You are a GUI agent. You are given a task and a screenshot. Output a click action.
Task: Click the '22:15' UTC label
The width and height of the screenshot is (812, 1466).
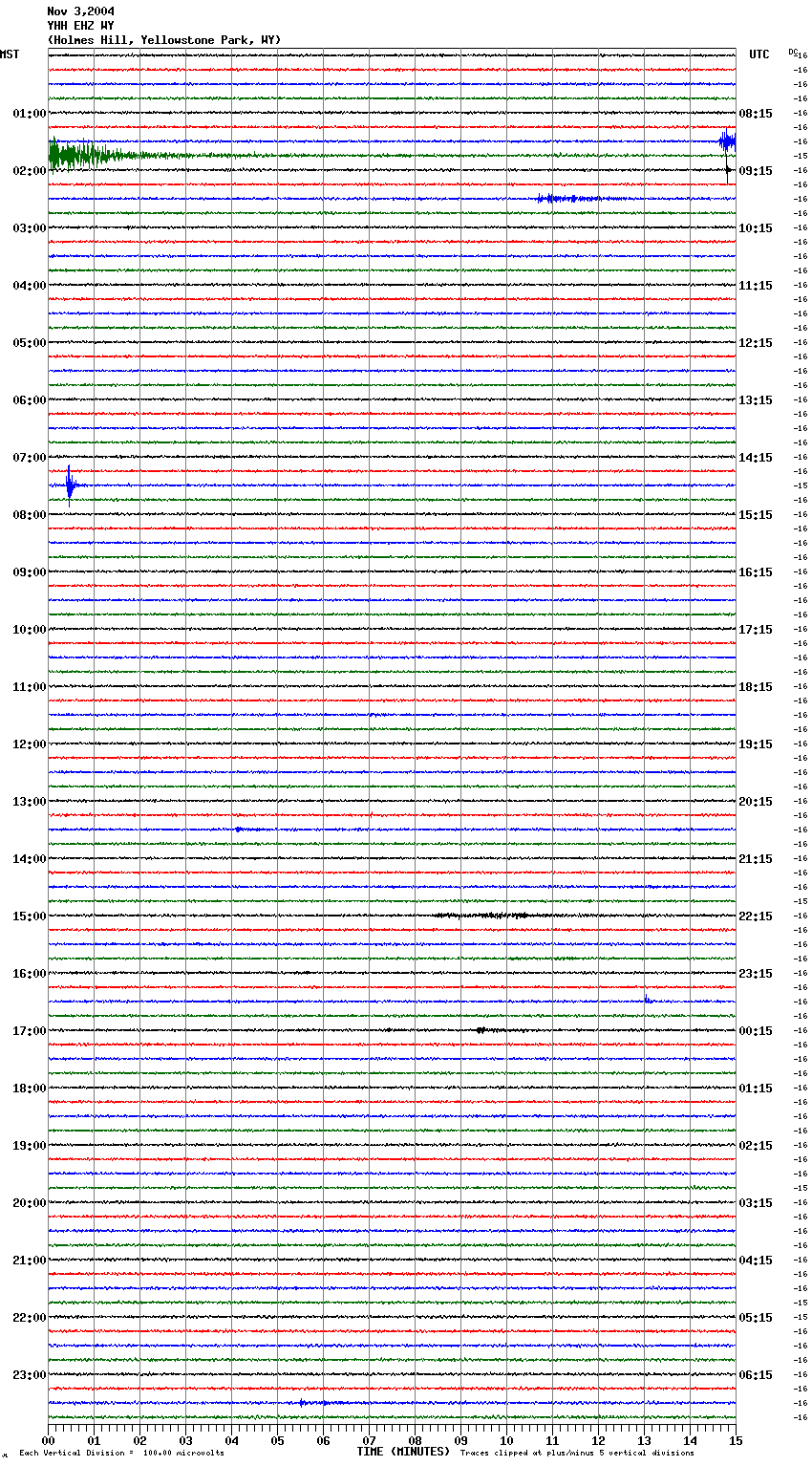756,916
